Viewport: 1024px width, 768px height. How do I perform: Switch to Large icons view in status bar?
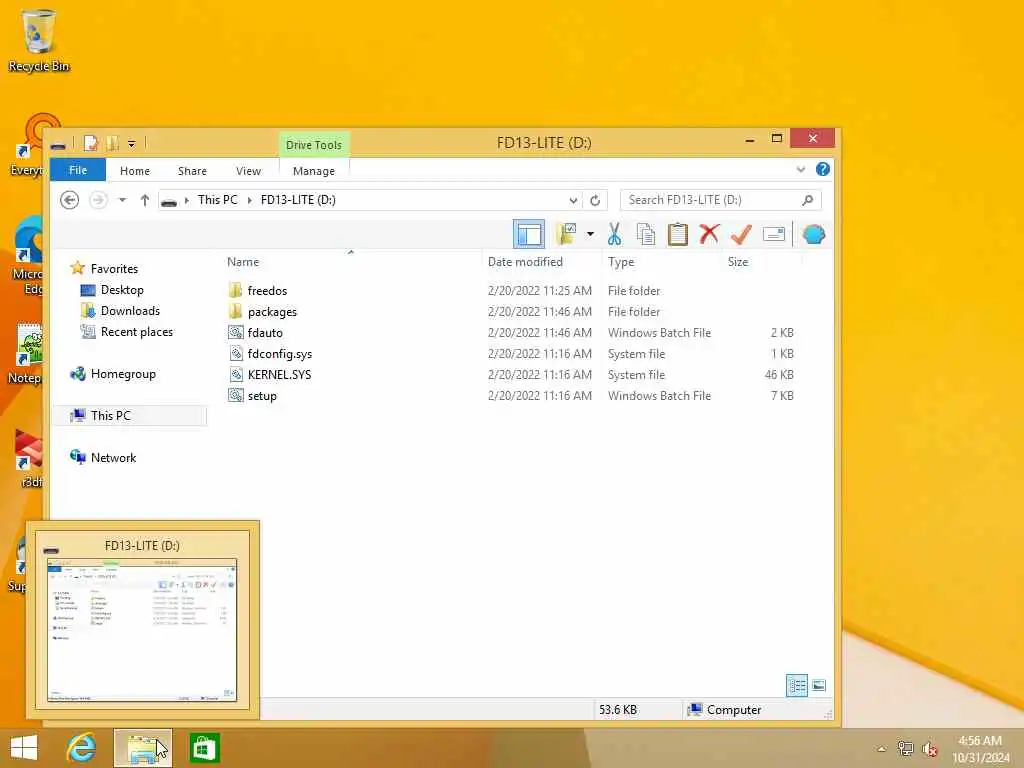(819, 685)
